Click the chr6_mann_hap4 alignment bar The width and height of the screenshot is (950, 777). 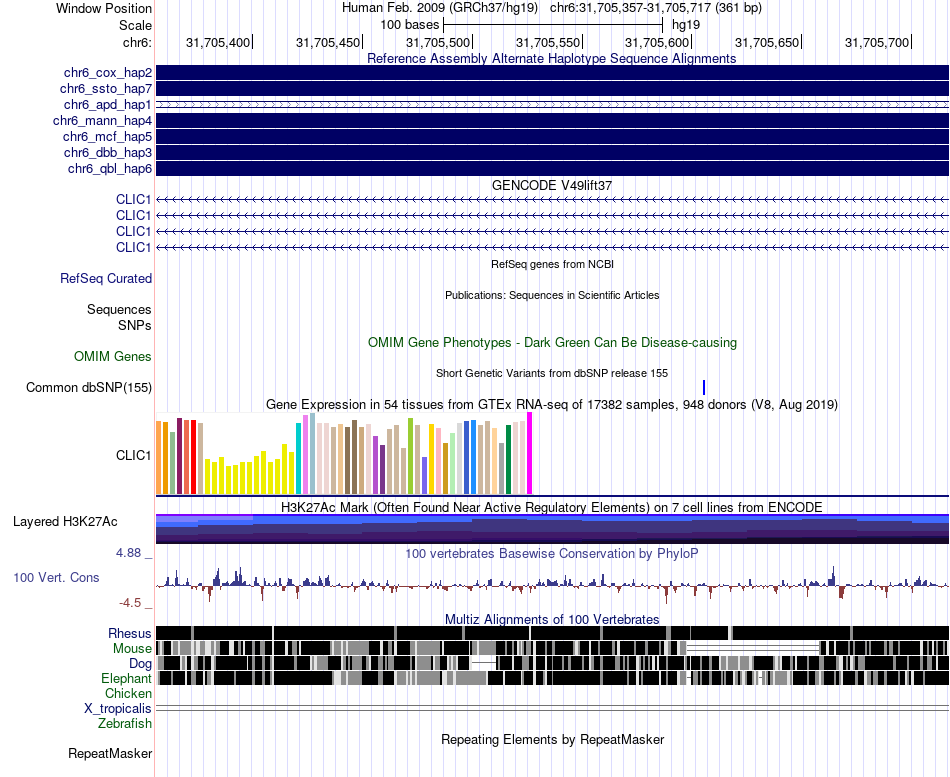click(553, 121)
